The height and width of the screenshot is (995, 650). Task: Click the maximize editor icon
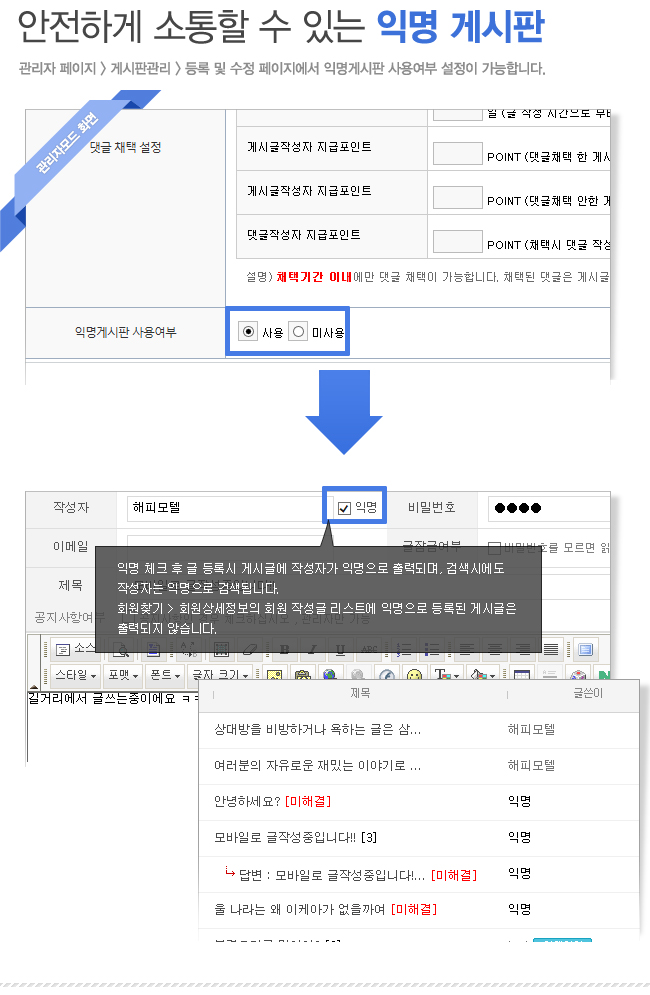coord(585,649)
